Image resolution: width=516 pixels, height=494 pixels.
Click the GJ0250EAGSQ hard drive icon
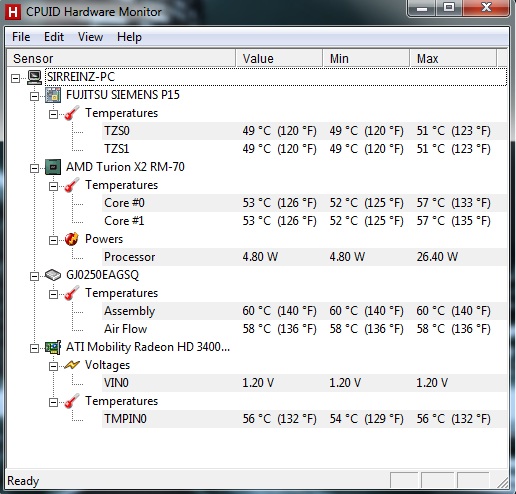pos(53,275)
